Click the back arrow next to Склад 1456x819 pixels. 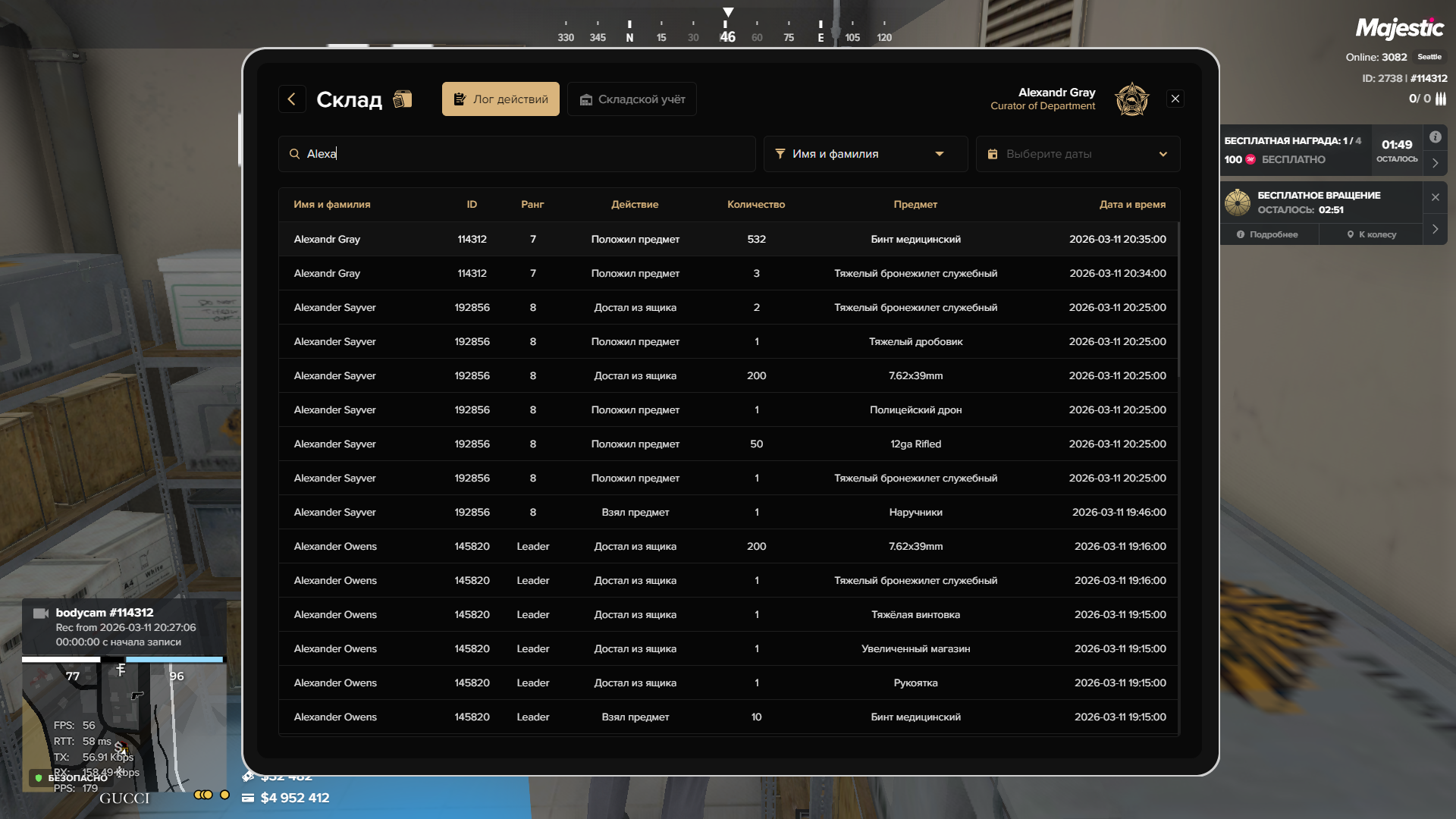point(292,99)
